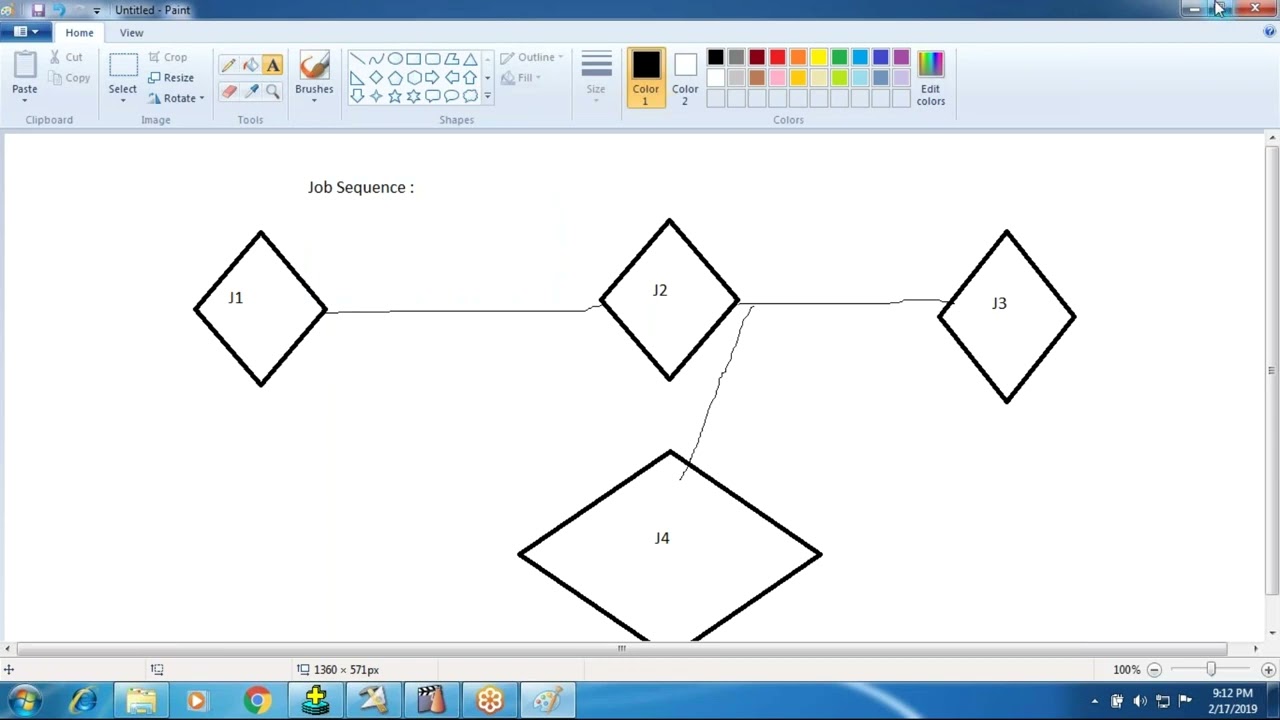The image size is (1280, 720).
Task: Choose the Five-point star shape
Action: (395, 96)
